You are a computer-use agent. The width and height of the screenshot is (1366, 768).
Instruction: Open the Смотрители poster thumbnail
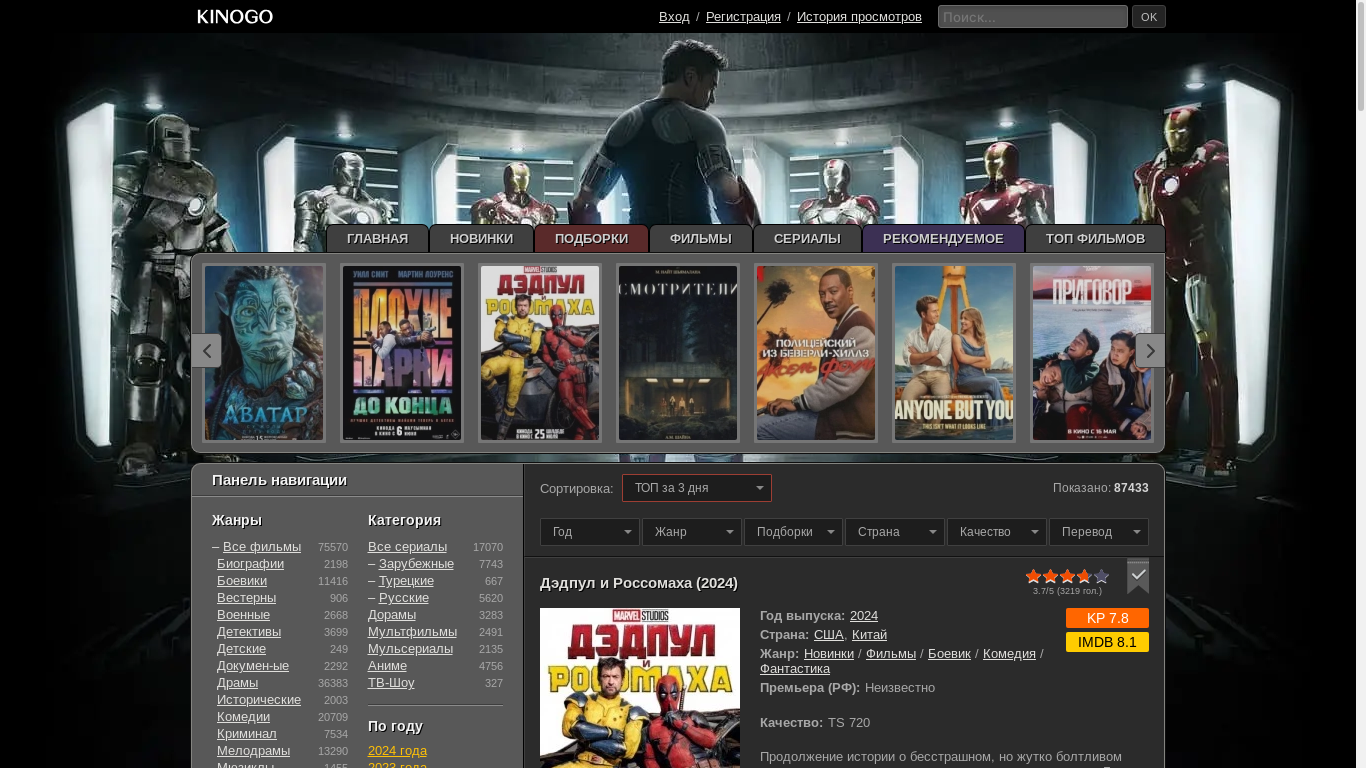click(678, 353)
